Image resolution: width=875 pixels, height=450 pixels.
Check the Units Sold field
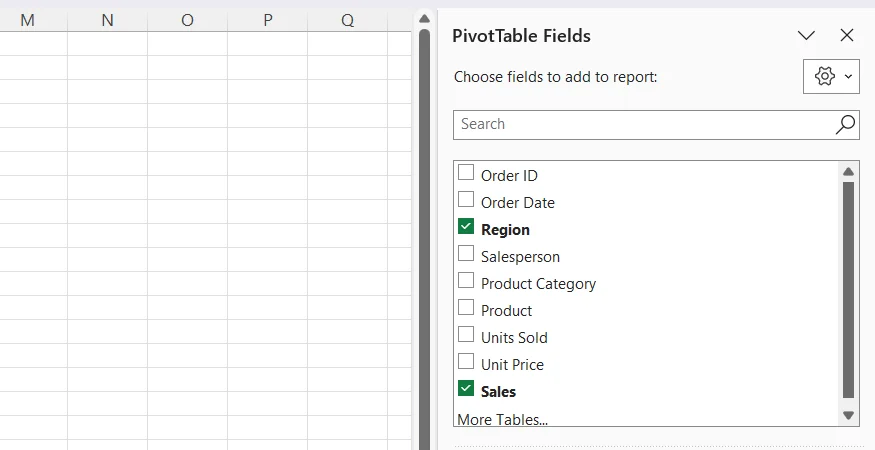[x=466, y=334]
